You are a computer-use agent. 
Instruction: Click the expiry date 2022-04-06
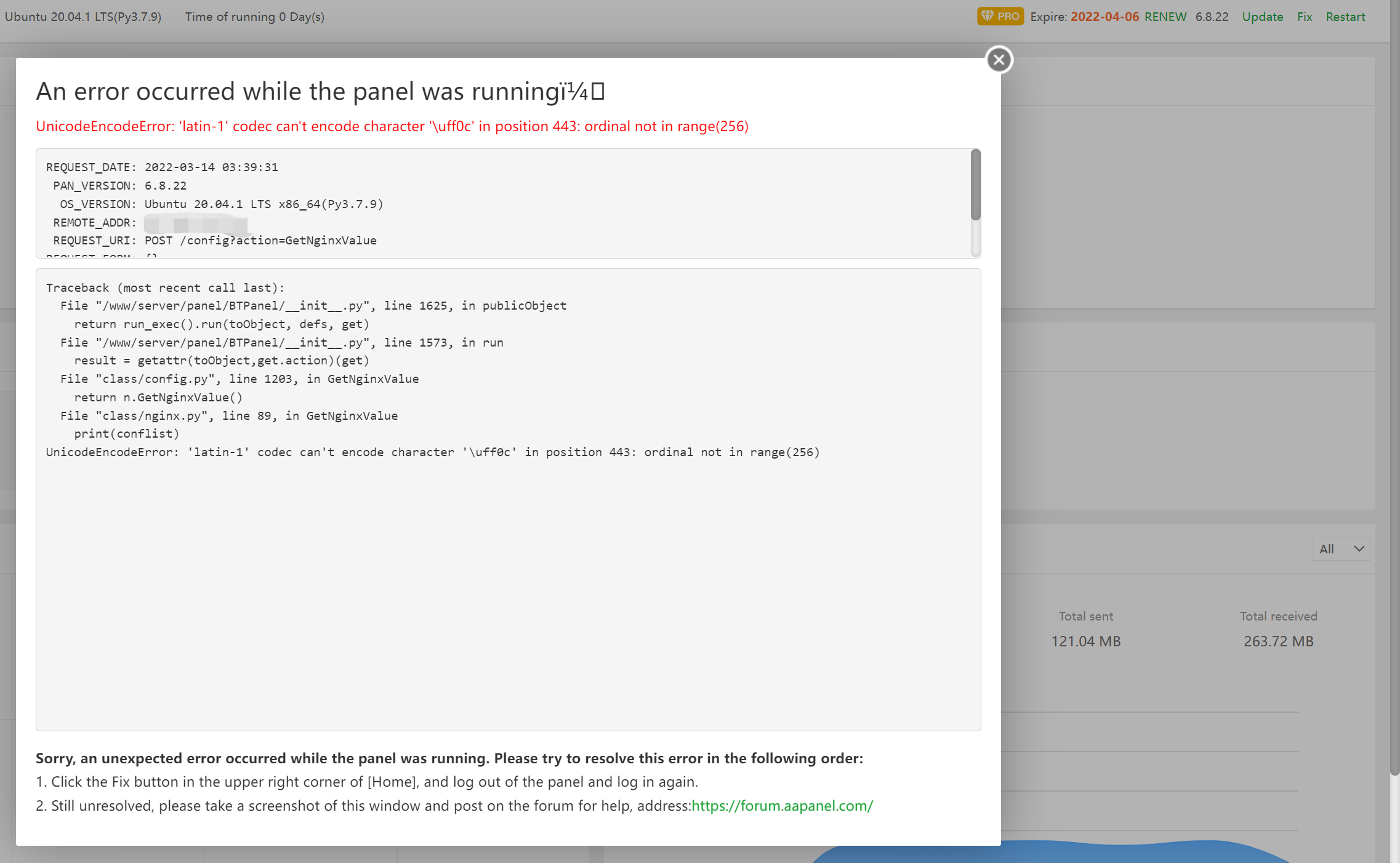[1104, 17]
